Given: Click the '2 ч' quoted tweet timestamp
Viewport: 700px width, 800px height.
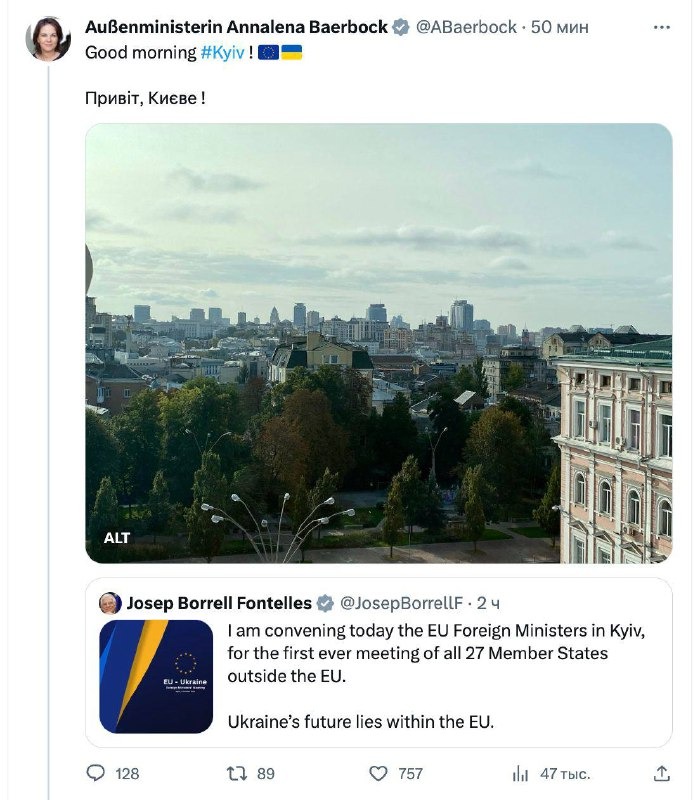Looking at the screenshot, I should 489,603.
